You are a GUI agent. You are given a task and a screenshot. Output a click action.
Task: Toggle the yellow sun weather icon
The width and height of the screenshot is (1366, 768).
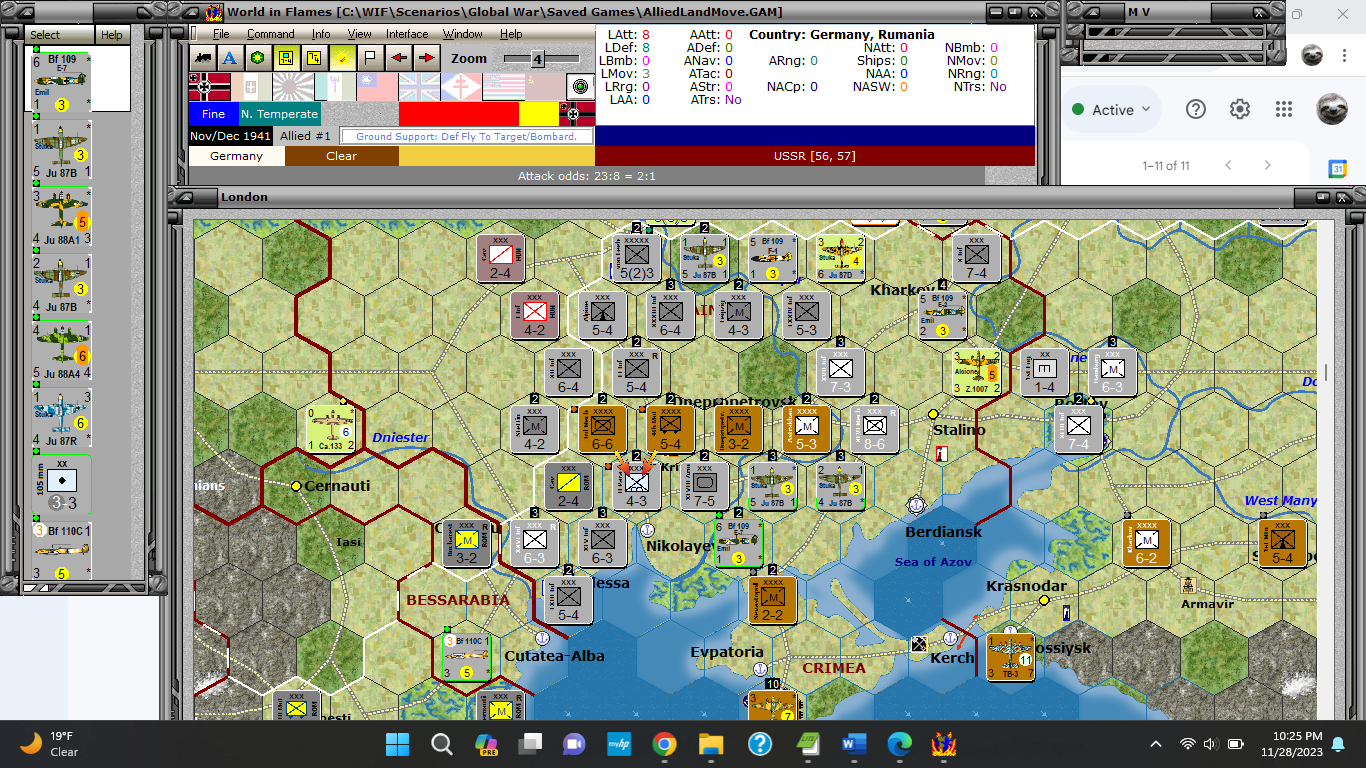pos(343,58)
